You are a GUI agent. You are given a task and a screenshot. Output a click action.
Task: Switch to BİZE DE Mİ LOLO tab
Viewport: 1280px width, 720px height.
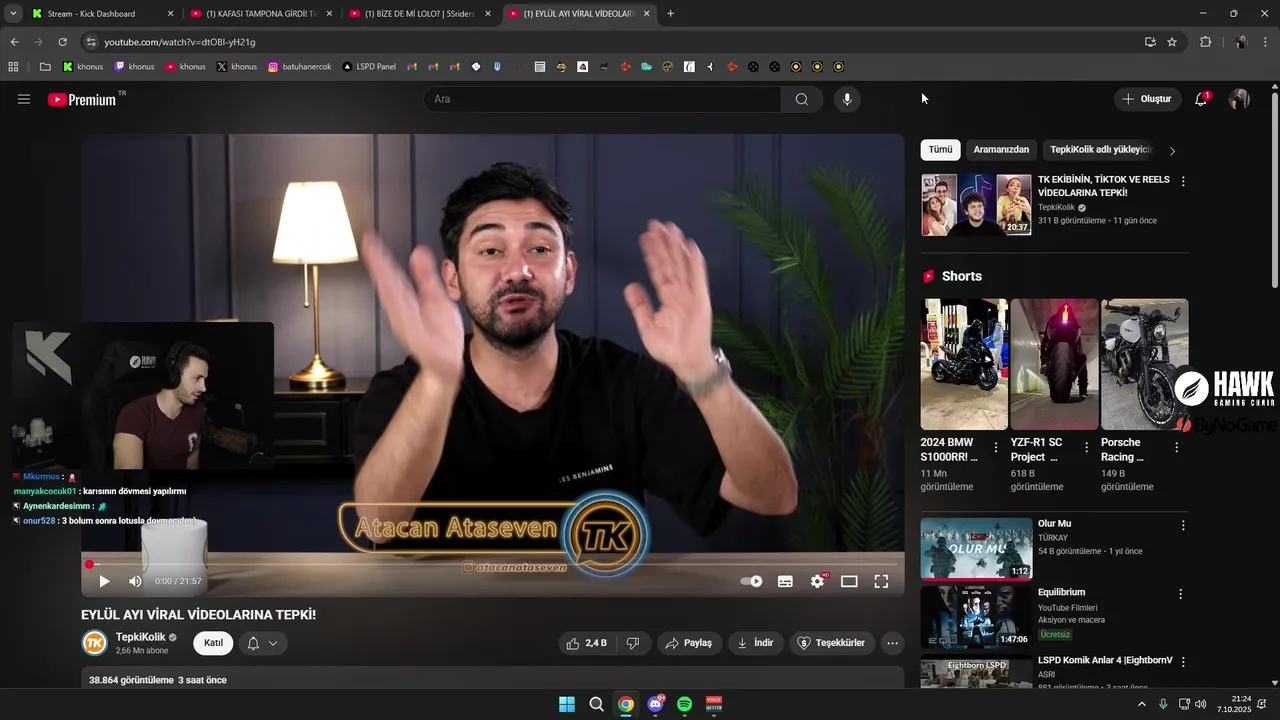[420, 14]
